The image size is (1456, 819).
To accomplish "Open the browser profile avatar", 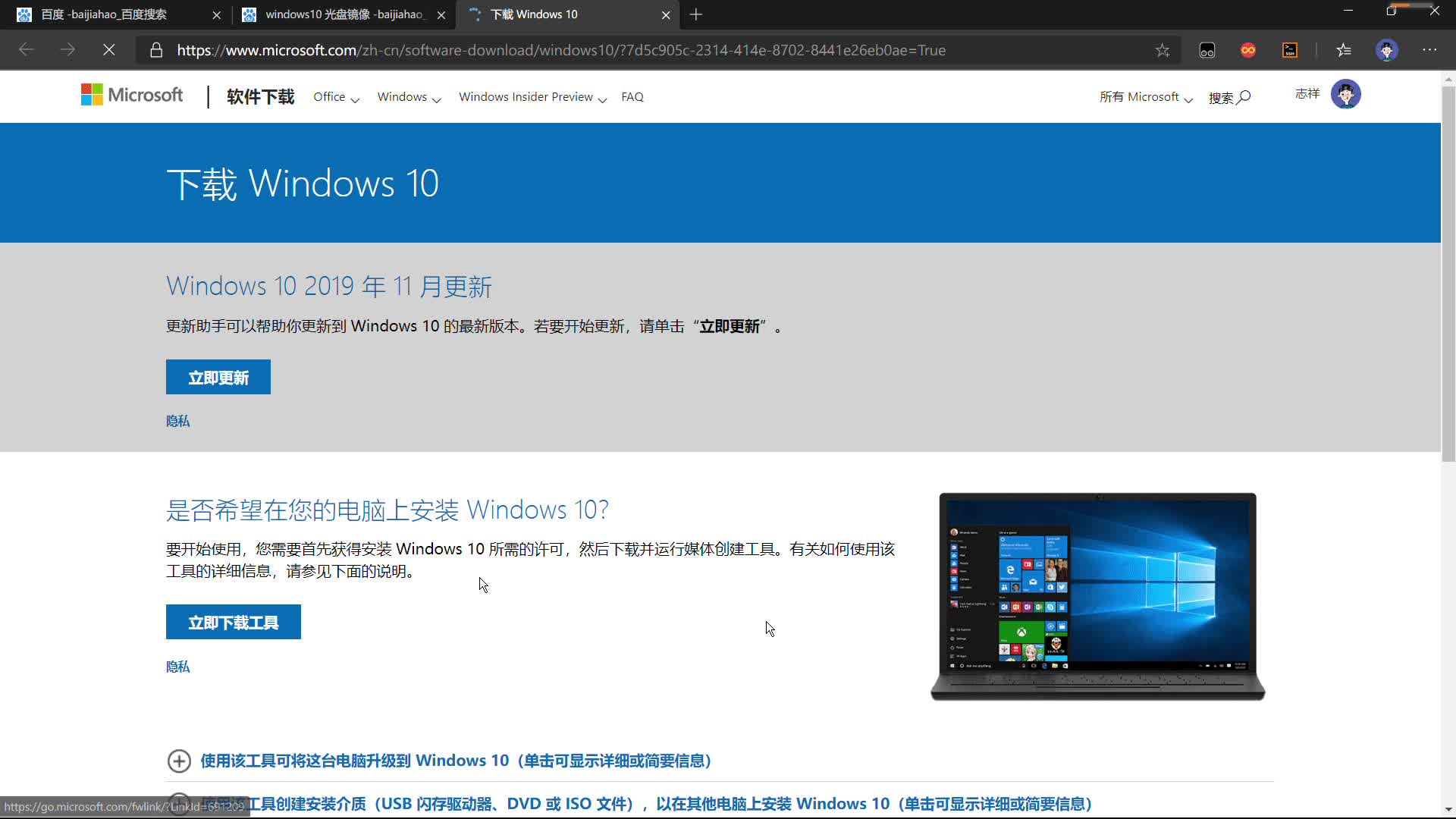I will click(1387, 50).
